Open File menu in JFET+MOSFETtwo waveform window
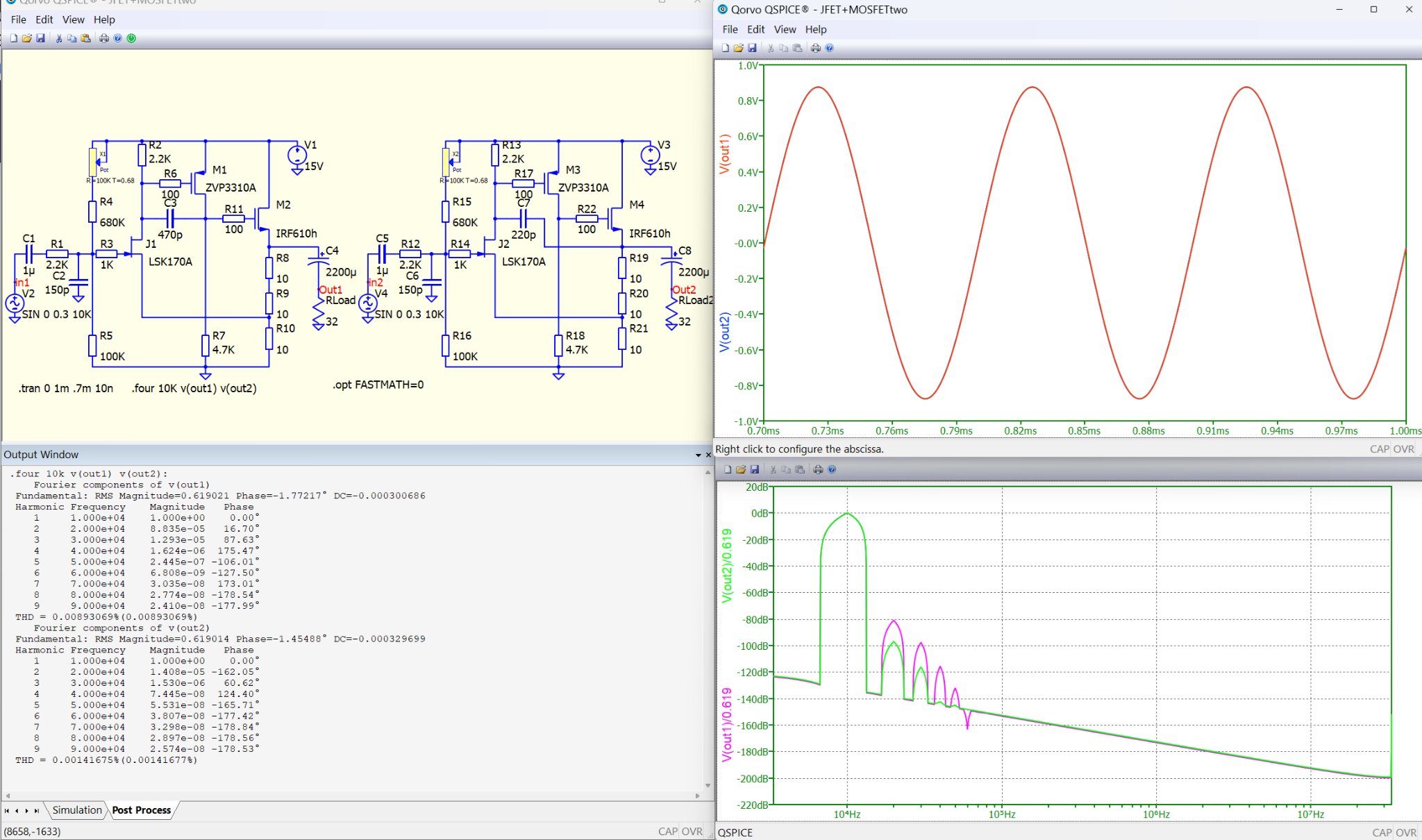1422x840 pixels. click(x=730, y=29)
